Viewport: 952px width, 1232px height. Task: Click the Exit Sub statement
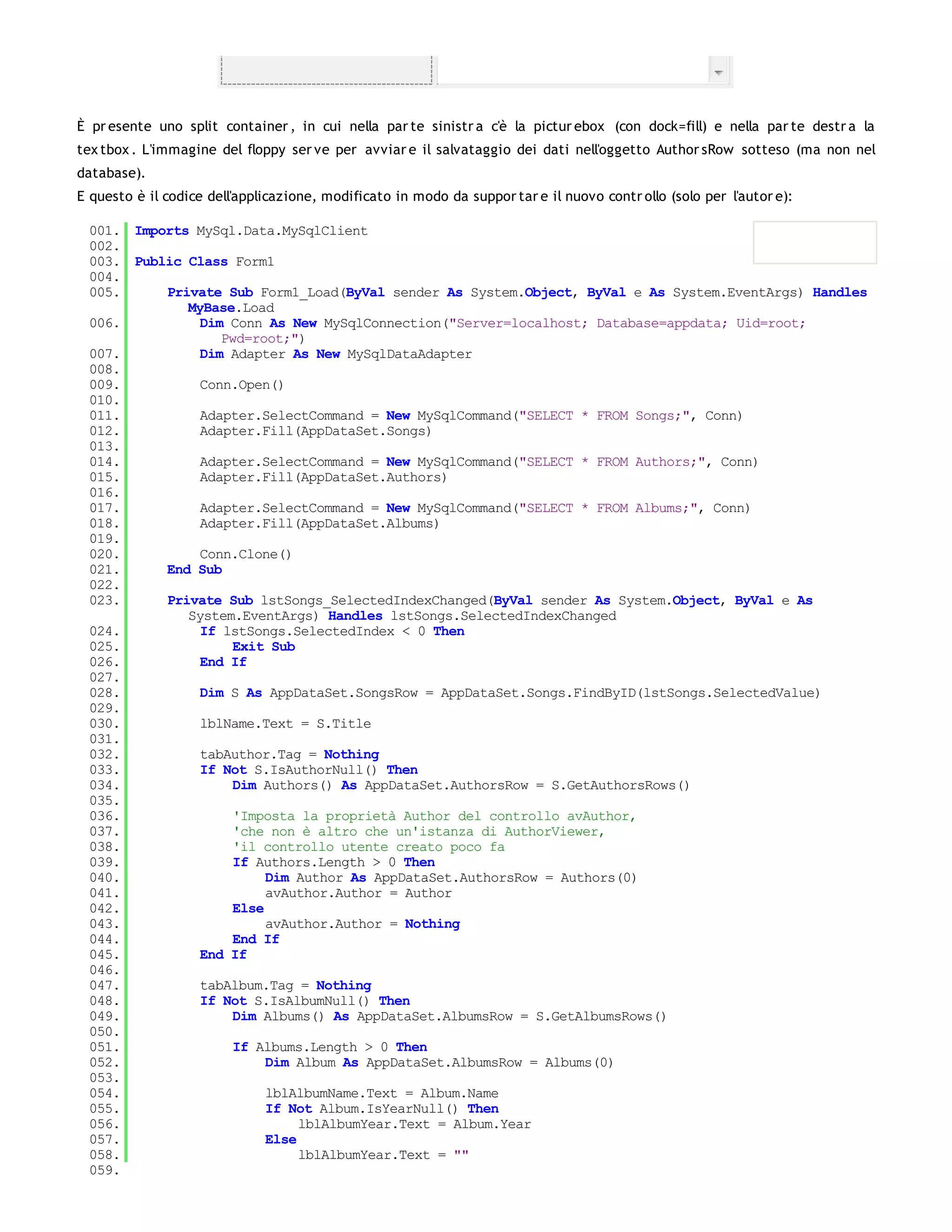pos(264,647)
